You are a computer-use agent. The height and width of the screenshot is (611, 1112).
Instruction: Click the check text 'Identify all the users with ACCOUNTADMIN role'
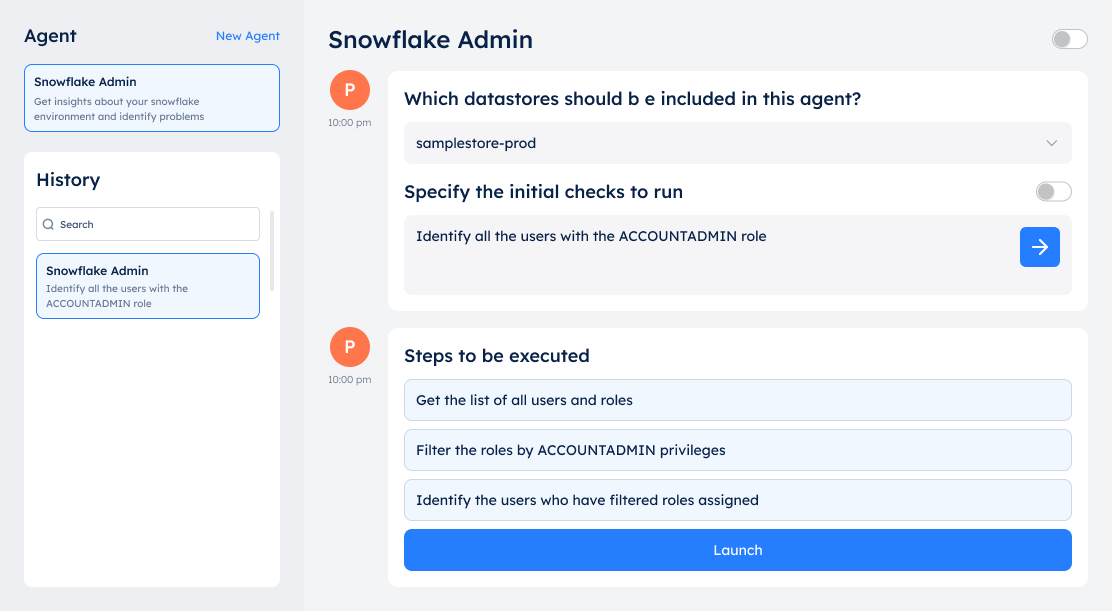tap(590, 236)
